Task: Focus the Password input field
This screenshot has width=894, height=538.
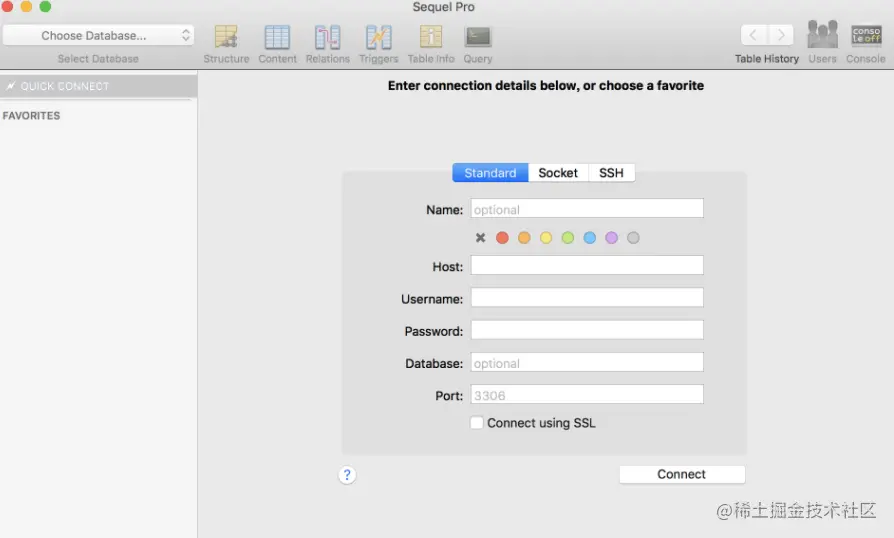Action: point(587,330)
